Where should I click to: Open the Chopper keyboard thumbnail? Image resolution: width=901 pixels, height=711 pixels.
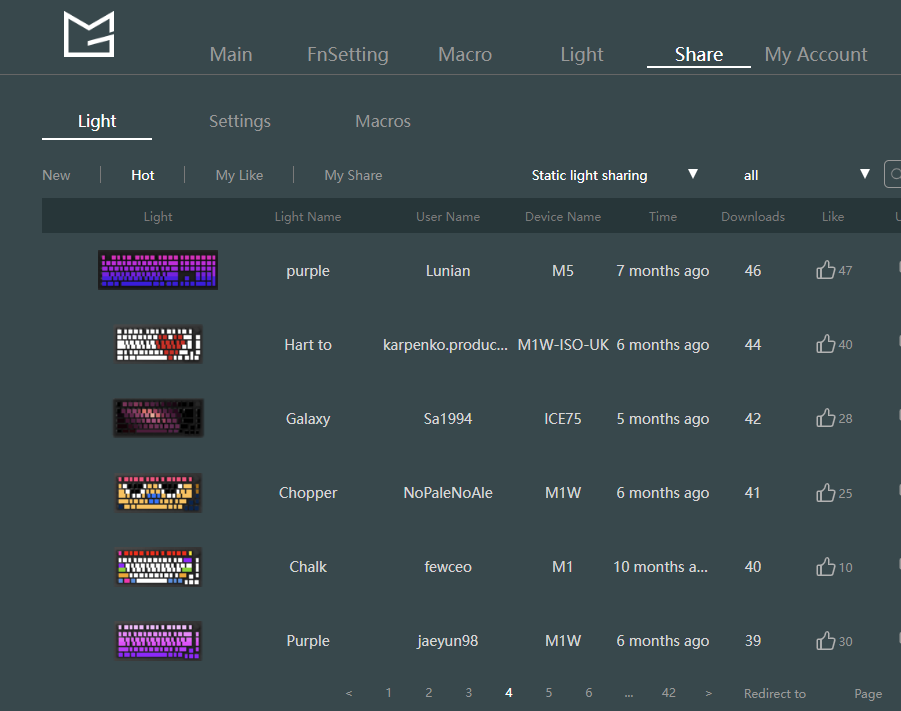pos(158,492)
